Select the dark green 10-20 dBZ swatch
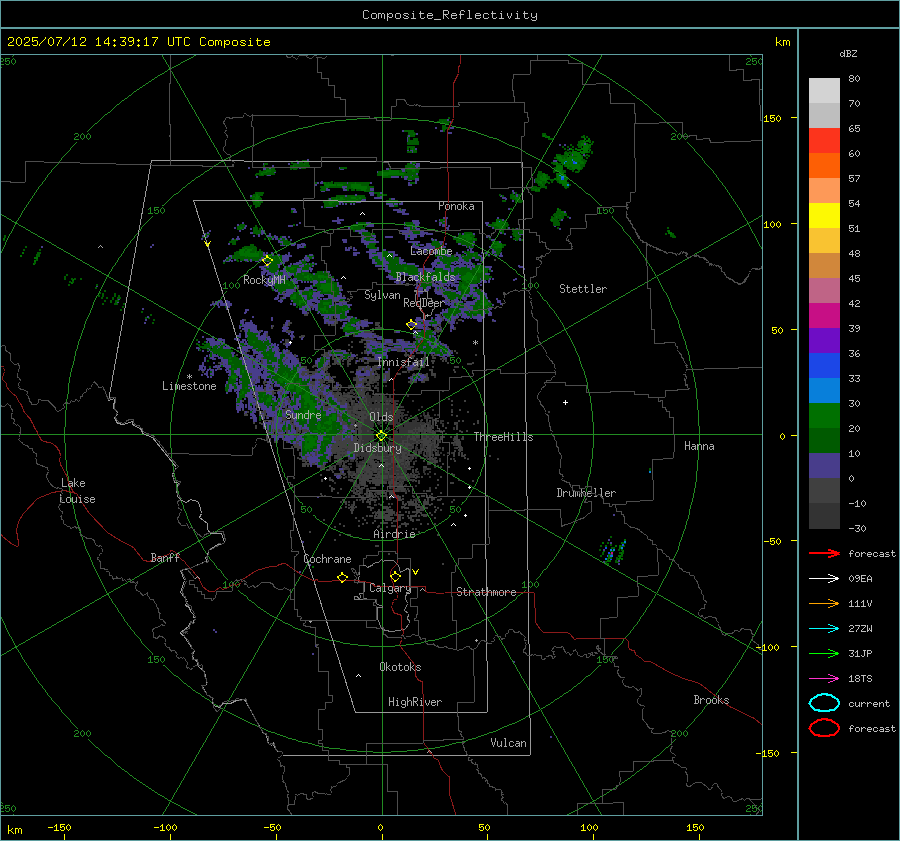Image resolution: width=900 pixels, height=841 pixels. [x=824, y=441]
